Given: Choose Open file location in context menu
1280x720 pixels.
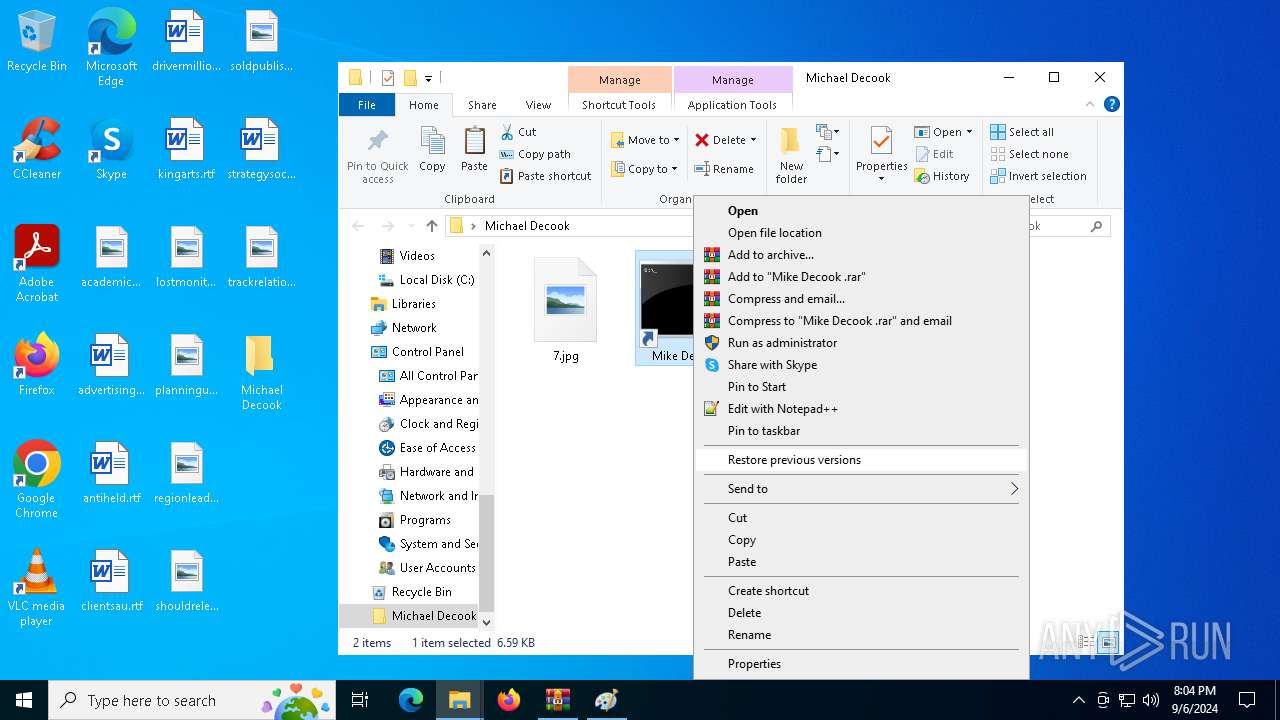Looking at the screenshot, I should 861,233.
